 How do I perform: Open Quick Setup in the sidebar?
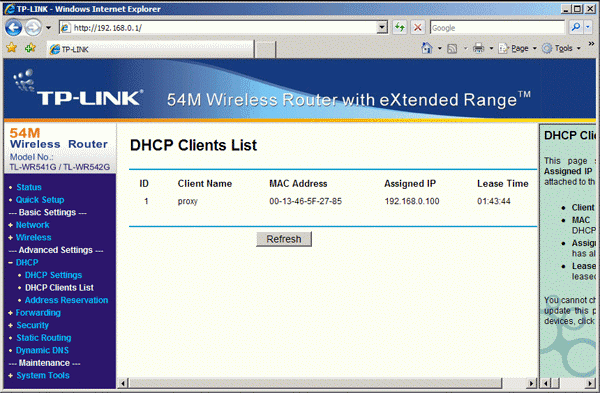click(x=40, y=200)
